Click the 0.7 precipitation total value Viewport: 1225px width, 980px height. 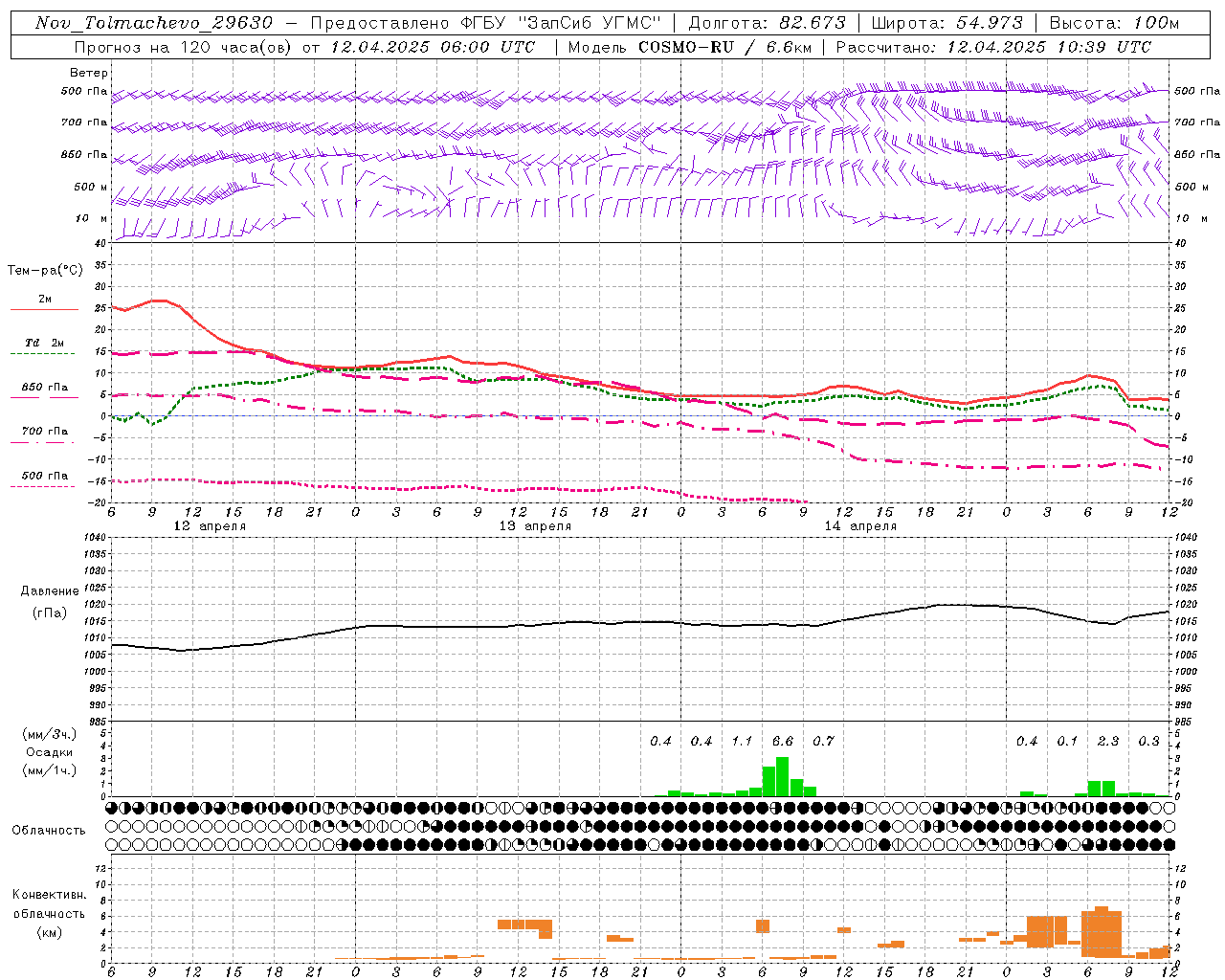tap(823, 741)
